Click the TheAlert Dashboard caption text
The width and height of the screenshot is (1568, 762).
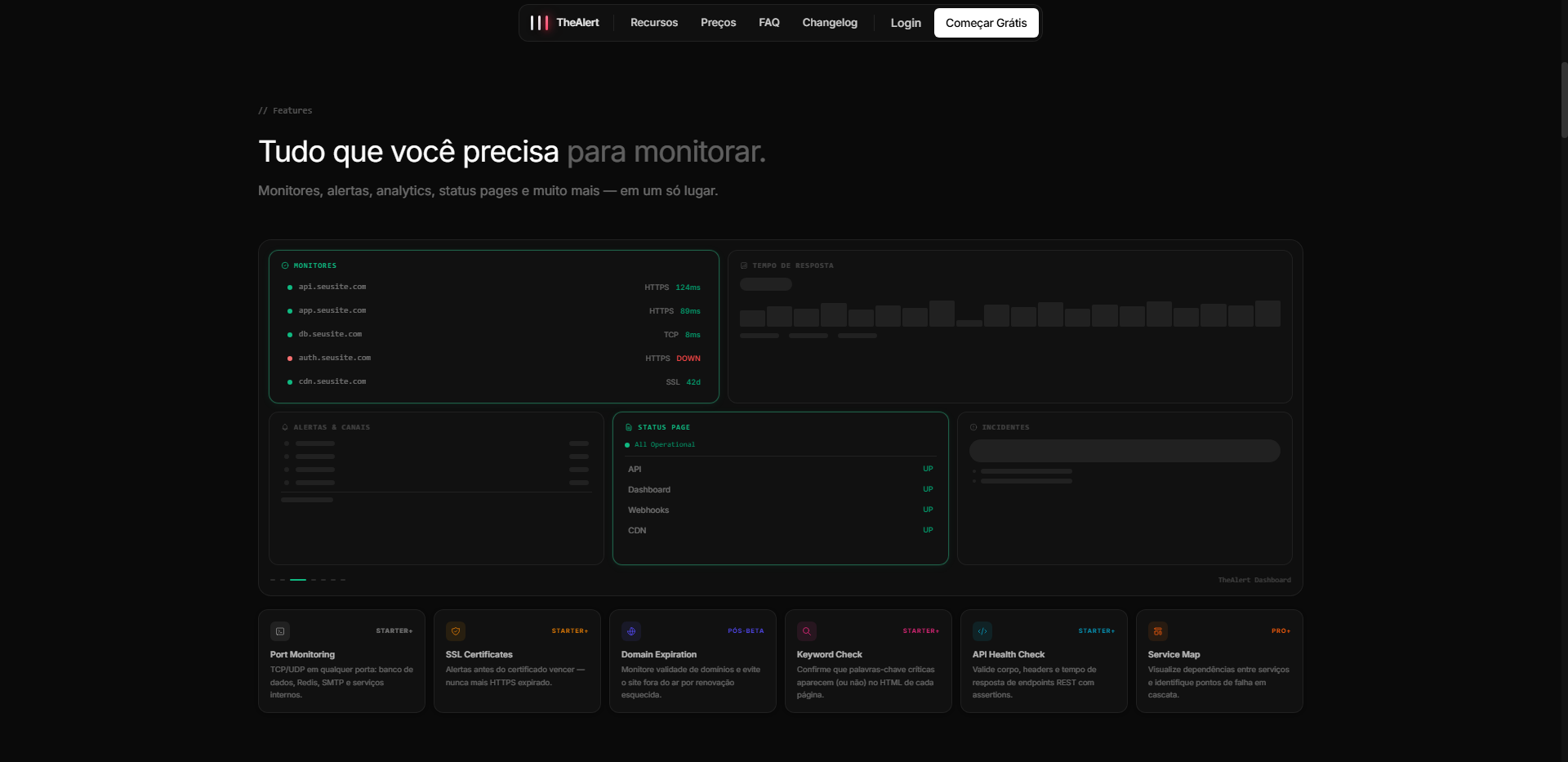click(1254, 580)
